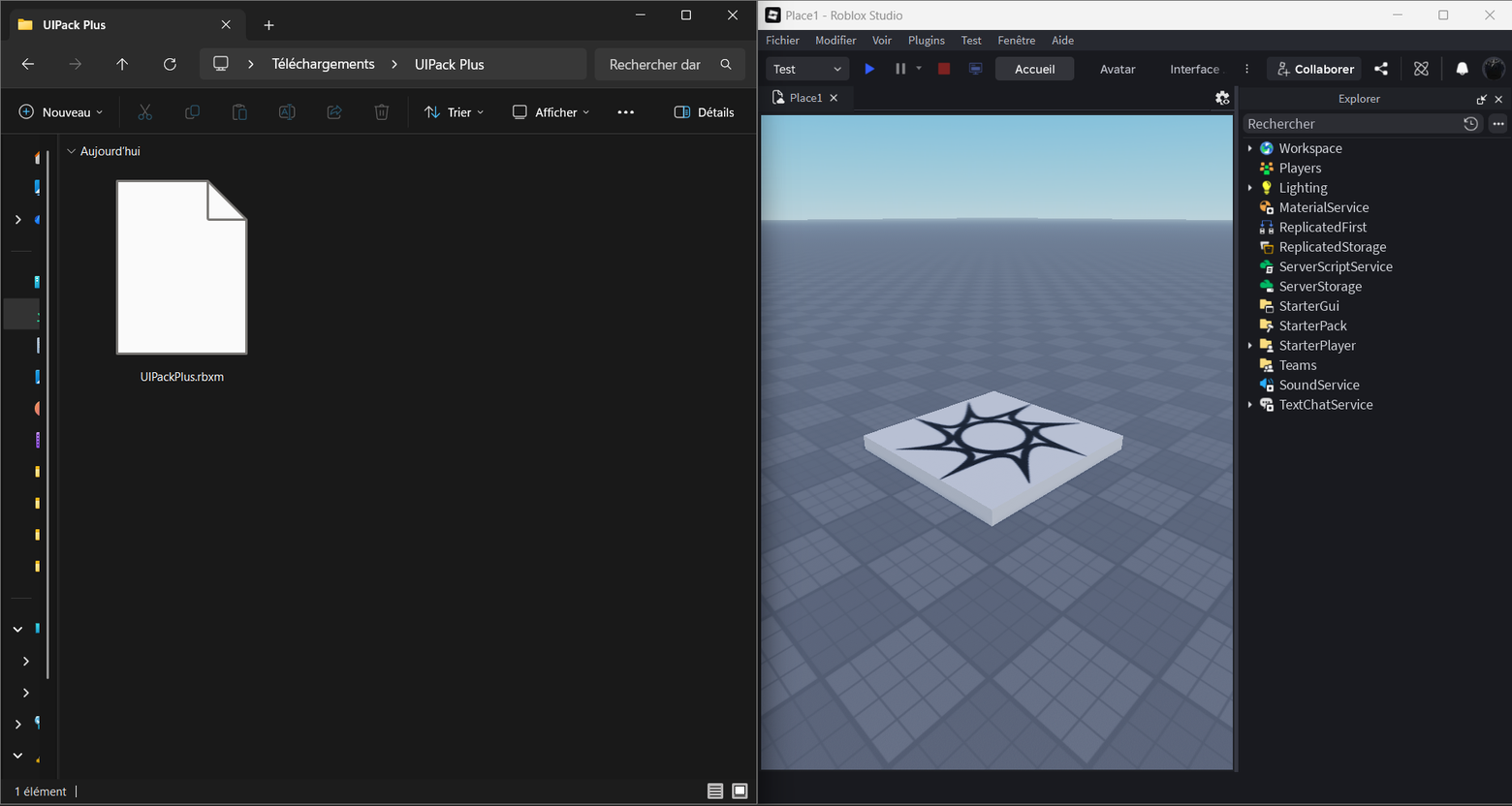Open the Voir menu

(882, 41)
